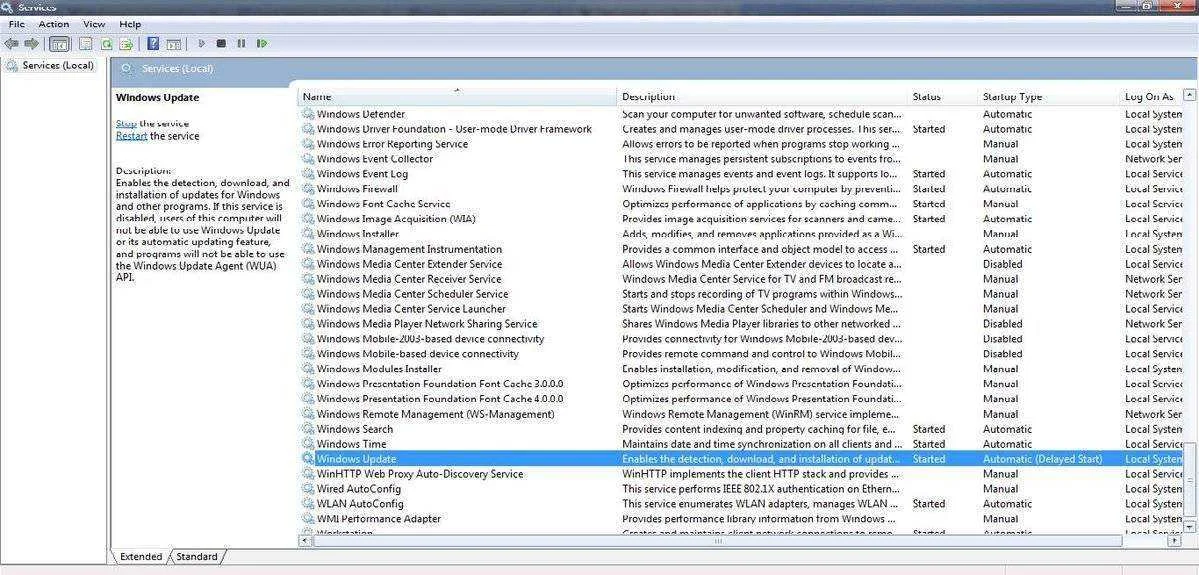1199x575 pixels.
Task: Click the horizontal scrollbar thumb
Action: pyautogui.click(x=717, y=541)
